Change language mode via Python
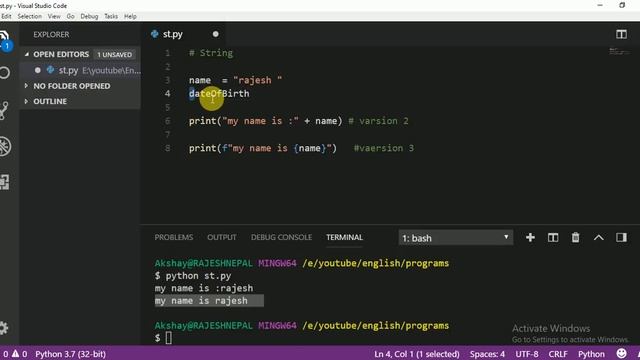 point(591,354)
